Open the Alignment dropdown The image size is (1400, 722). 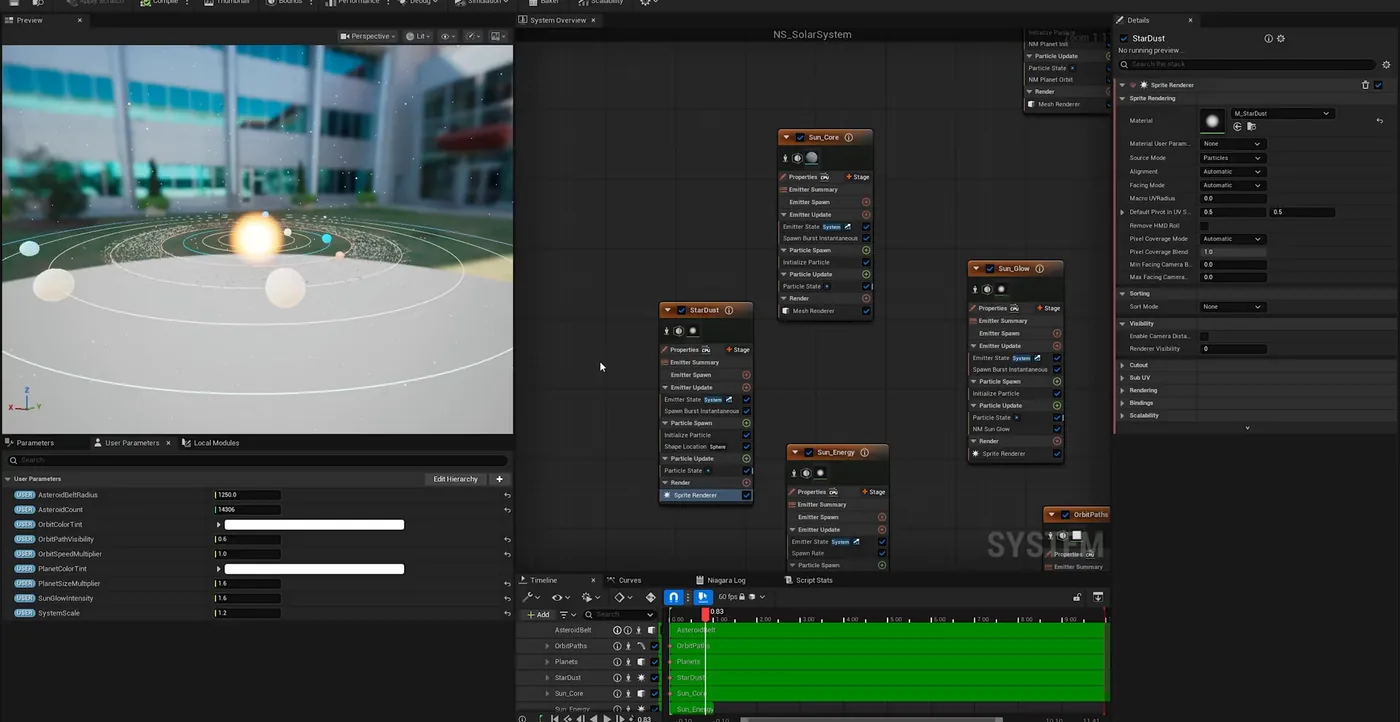[x=1232, y=172]
